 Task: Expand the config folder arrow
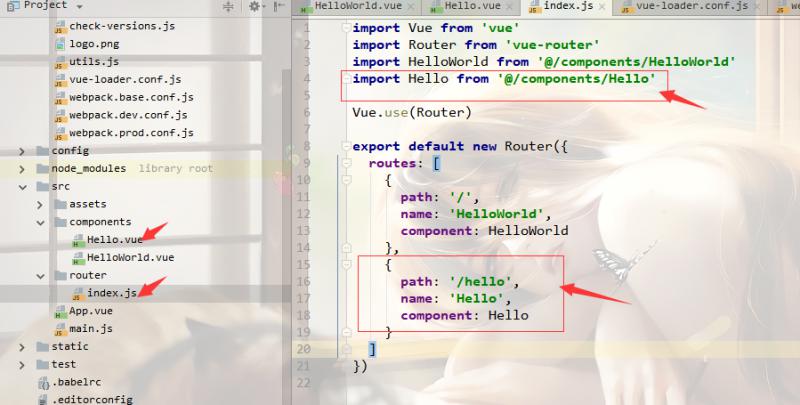(x=22, y=151)
